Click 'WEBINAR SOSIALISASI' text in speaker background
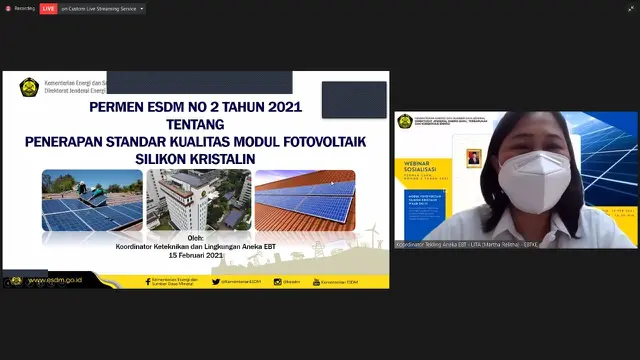The height and width of the screenshot is (360, 640). pos(420,166)
